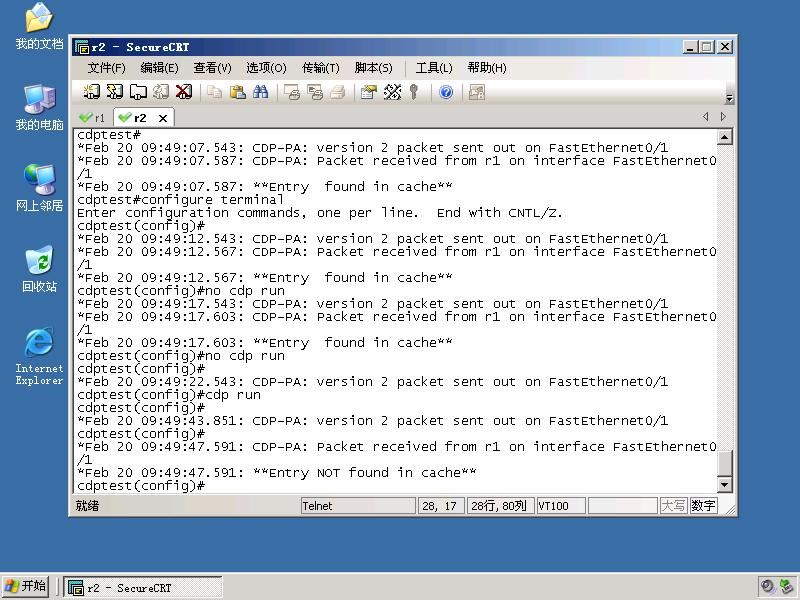The height and width of the screenshot is (600, 800).
Task: Click the grayed printer icon
Action: (337, 92)
